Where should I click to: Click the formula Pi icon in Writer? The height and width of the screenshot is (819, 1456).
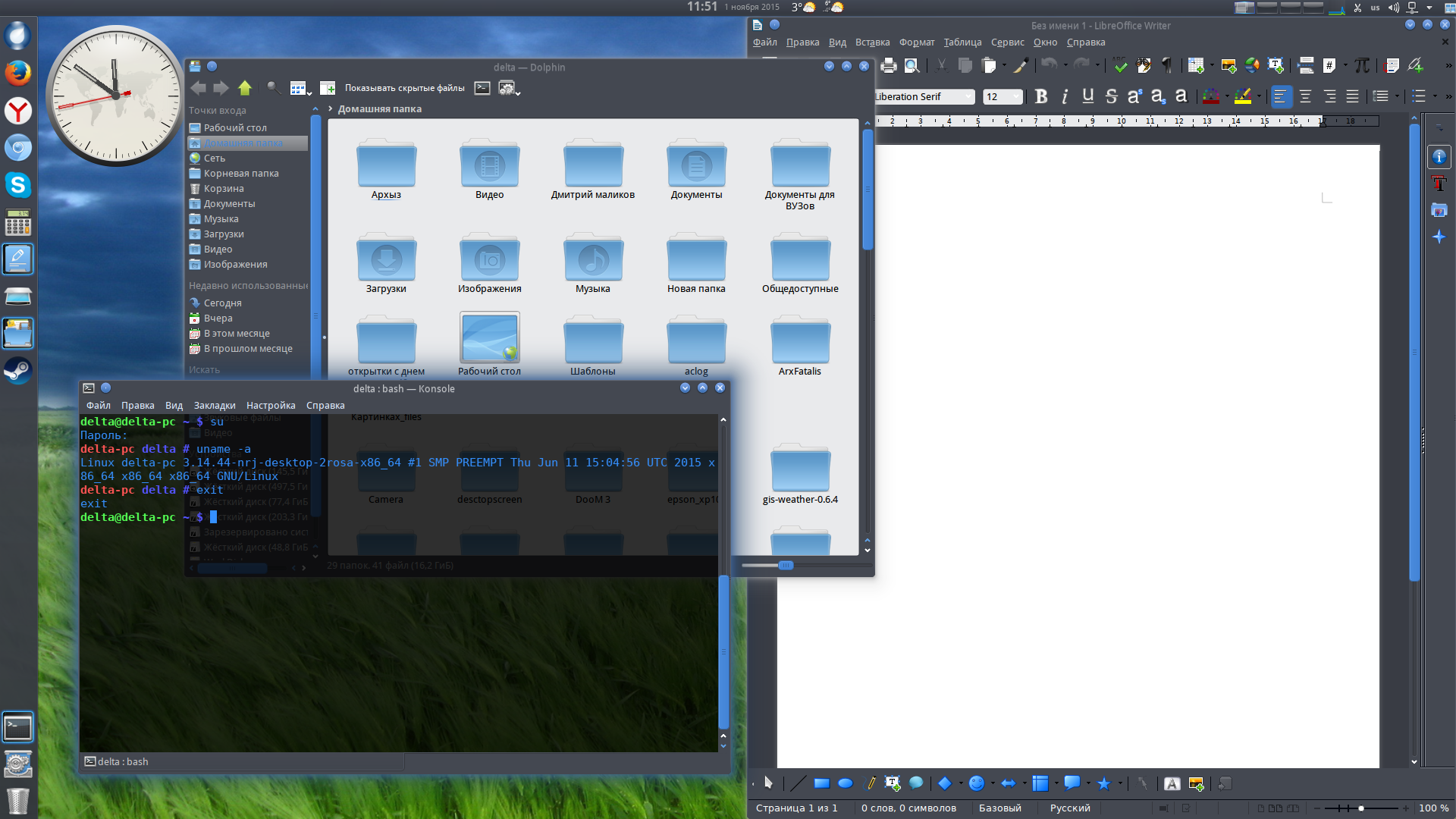1362,66
